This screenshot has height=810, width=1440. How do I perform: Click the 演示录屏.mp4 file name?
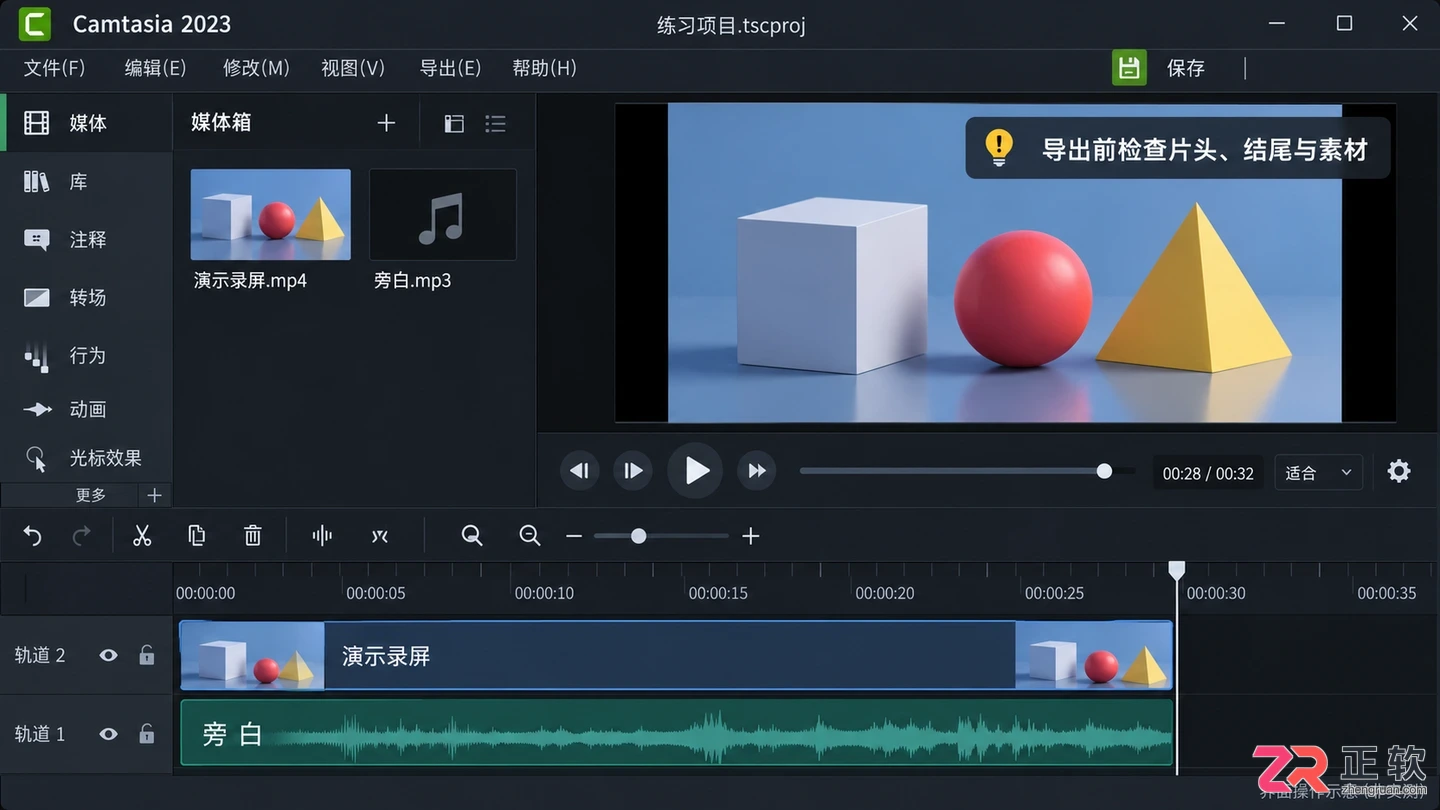(250, 281)
